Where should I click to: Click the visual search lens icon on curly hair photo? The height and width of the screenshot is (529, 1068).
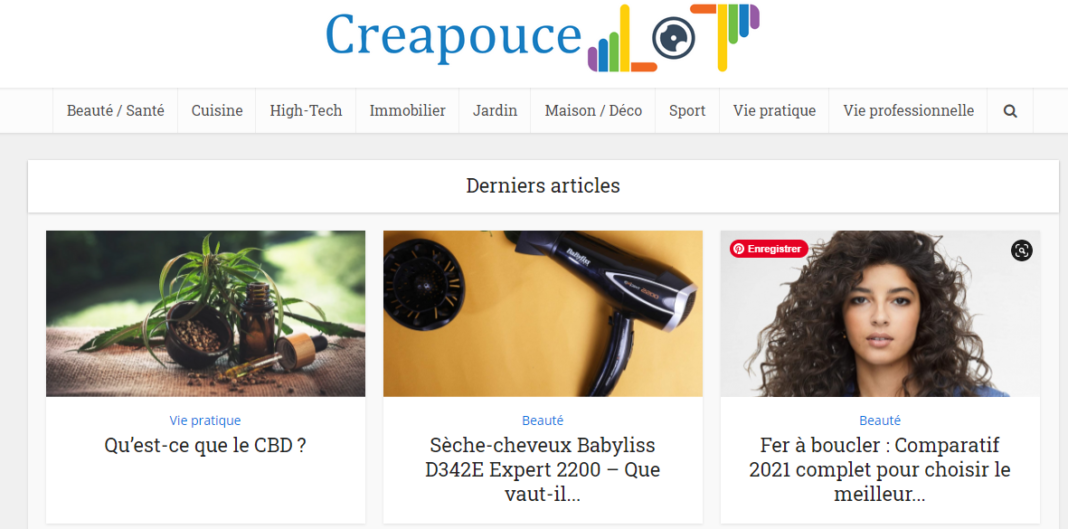click(1021, 251)
